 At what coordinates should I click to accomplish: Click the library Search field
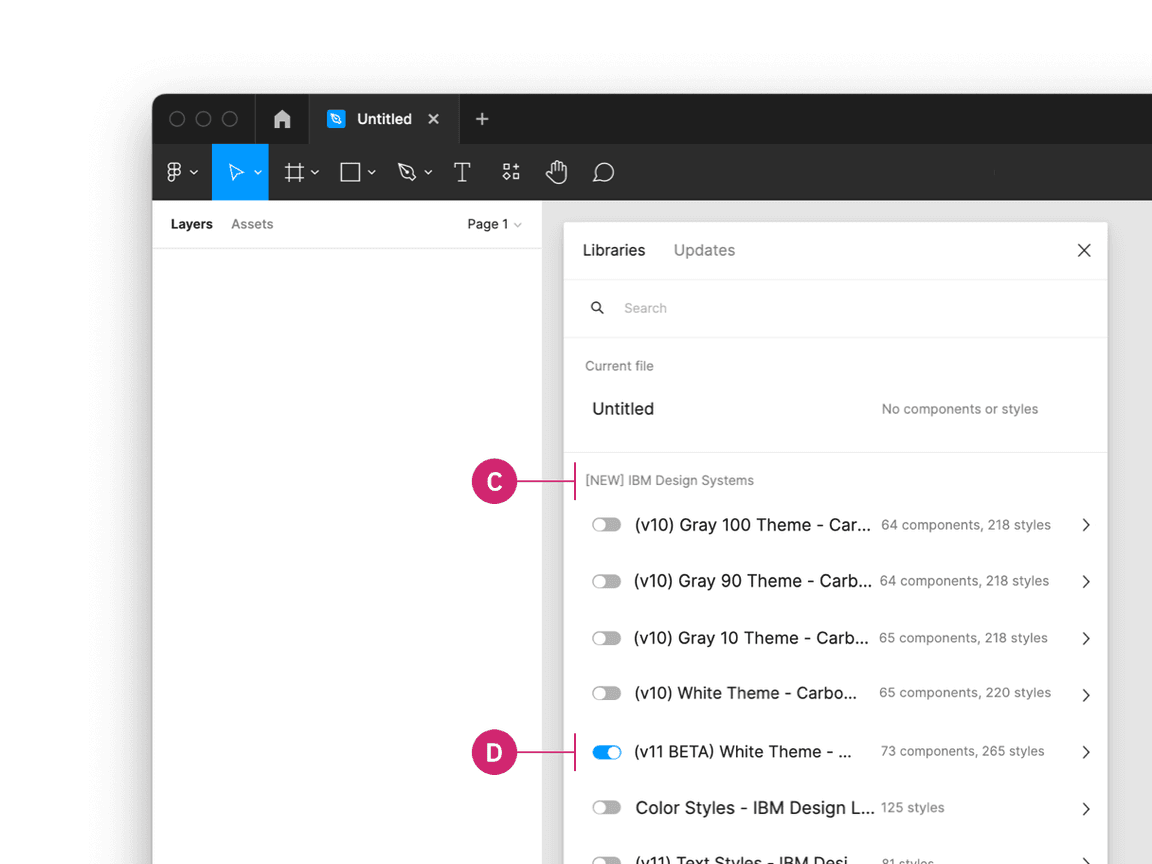pos(835,309)
